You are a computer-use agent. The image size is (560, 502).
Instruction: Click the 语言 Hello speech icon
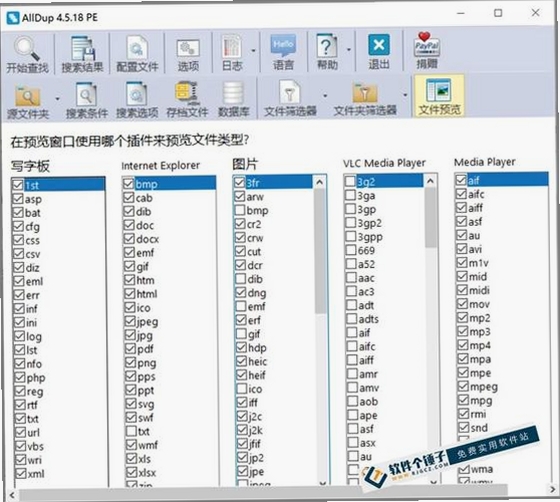click(x=283, y=46)
